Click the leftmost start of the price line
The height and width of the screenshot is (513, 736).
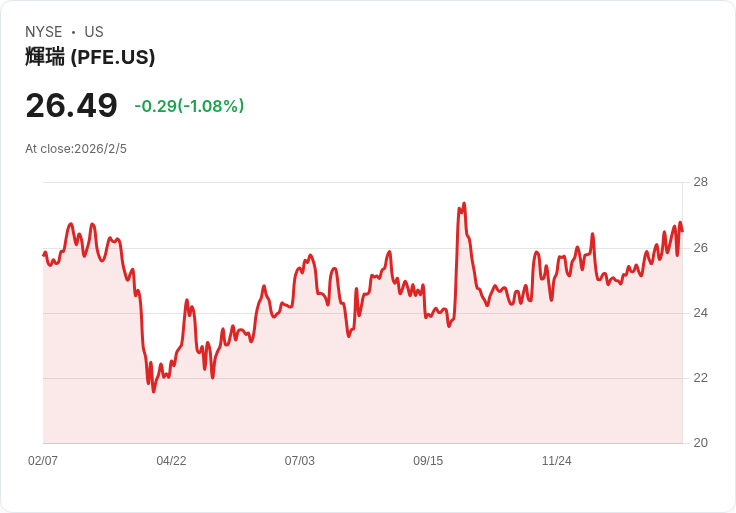[x=43, y=255]
